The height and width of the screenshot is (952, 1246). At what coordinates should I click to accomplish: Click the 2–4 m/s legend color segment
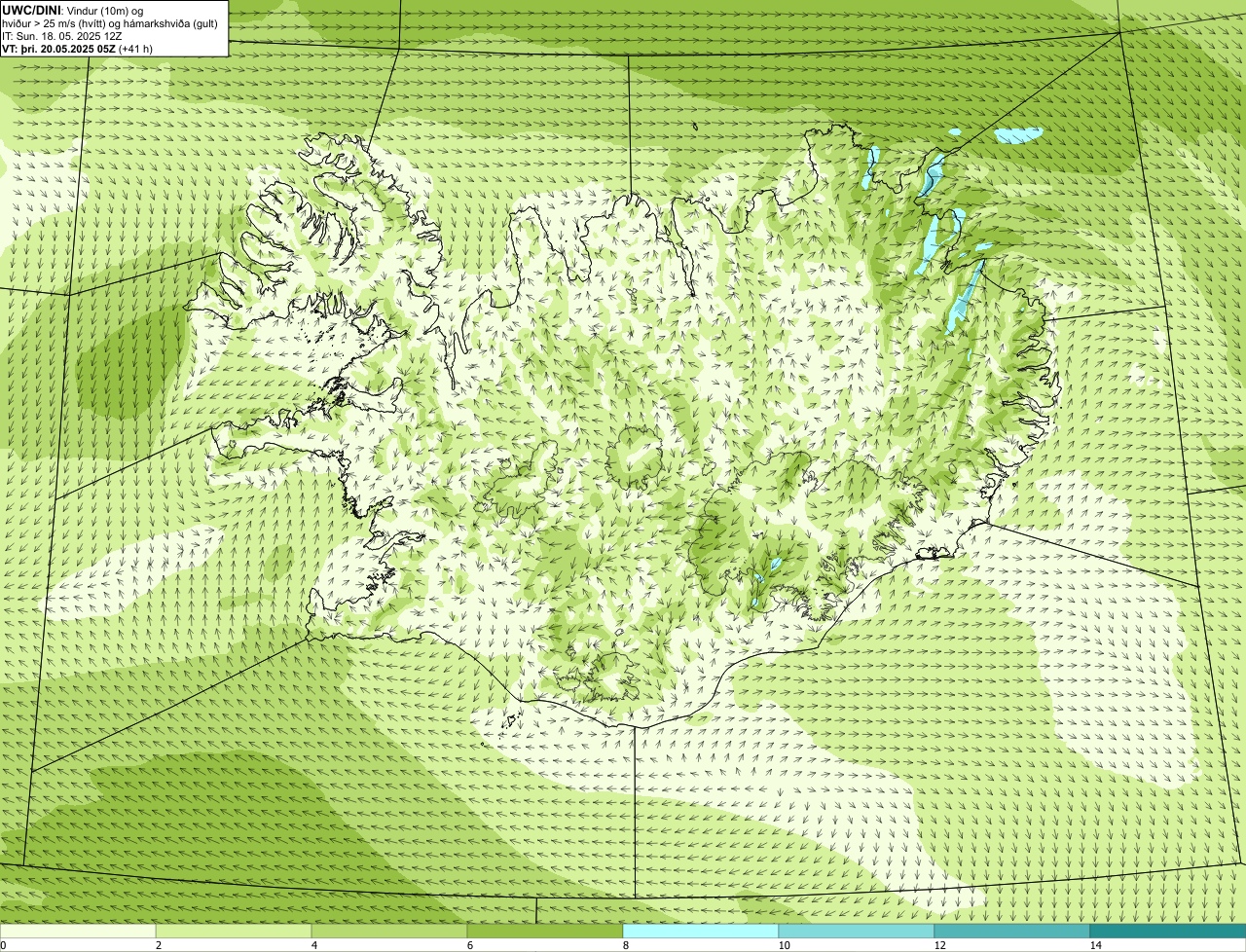tap(234, 931)
